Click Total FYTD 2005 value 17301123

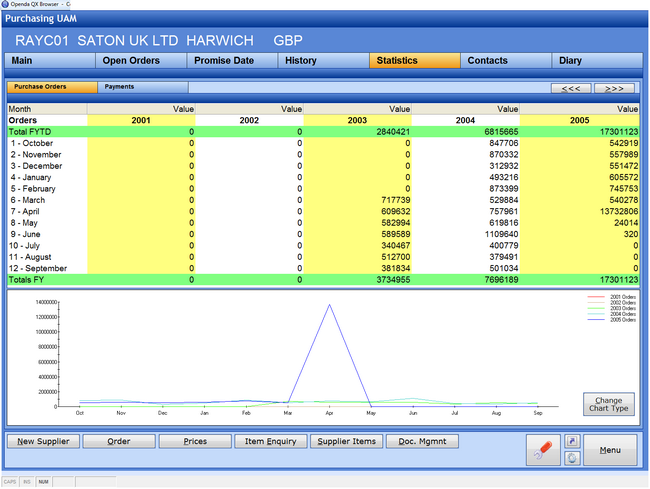(619, 132)
